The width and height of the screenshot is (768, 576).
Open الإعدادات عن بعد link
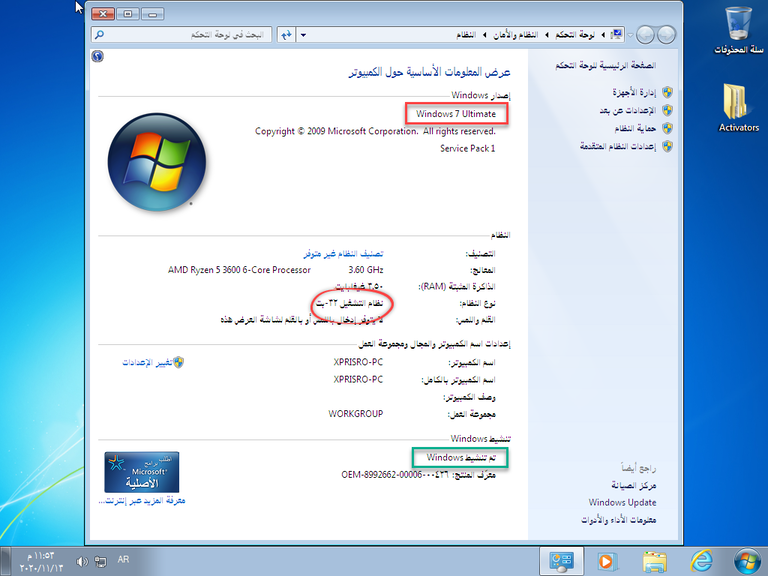pyautogui.click(x=627, y=110)
